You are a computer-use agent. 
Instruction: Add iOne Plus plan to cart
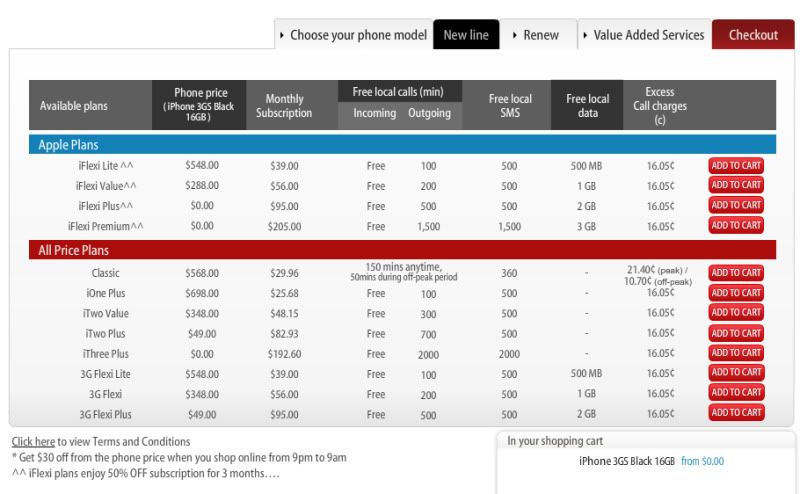tap(736, 293)
